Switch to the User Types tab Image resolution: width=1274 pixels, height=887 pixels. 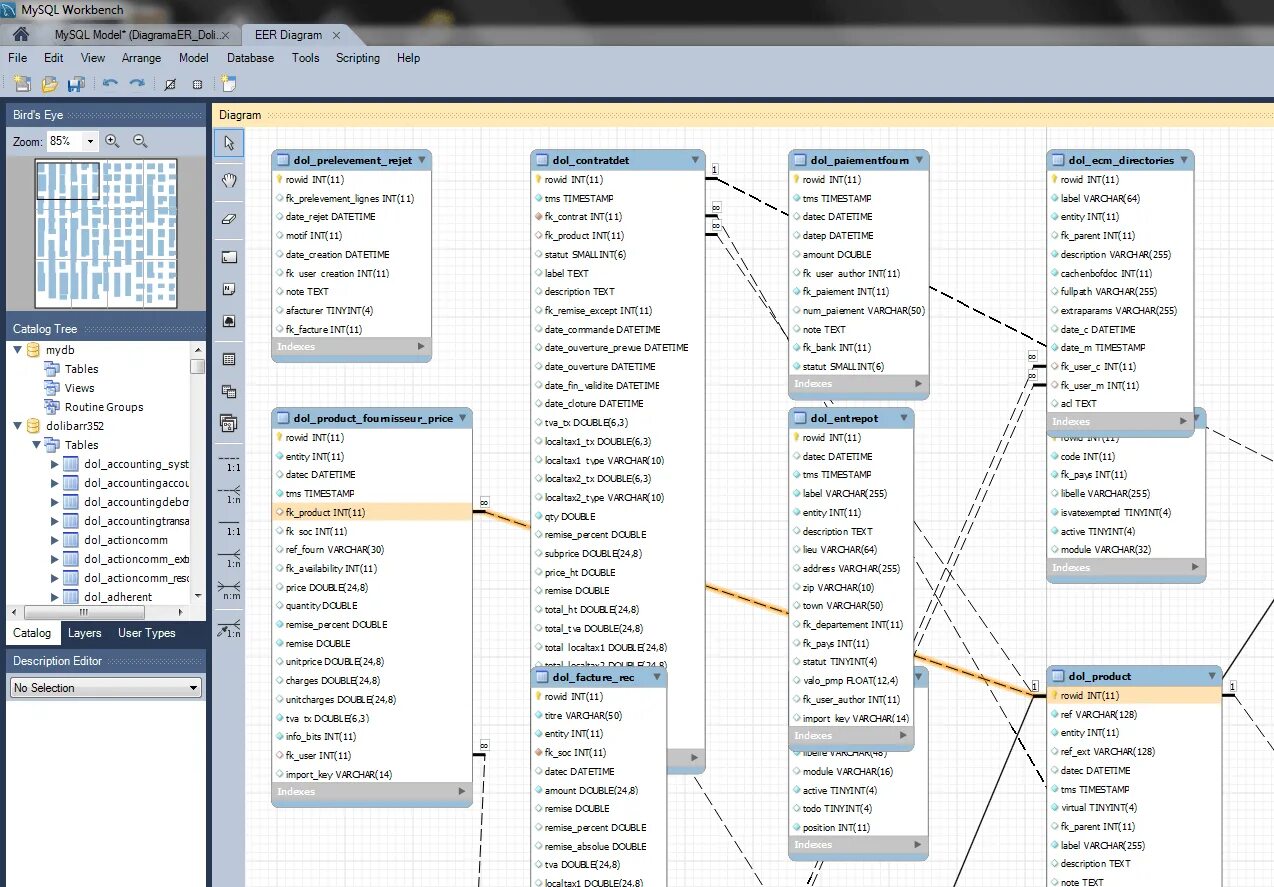click(146, 633)
